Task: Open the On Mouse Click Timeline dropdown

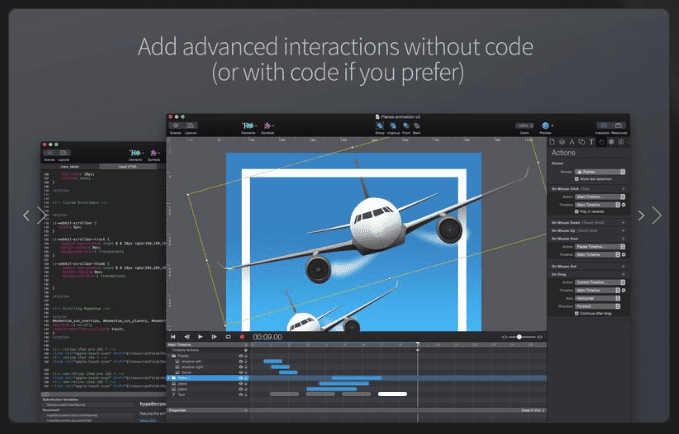Action: click(x=598, y=204)
